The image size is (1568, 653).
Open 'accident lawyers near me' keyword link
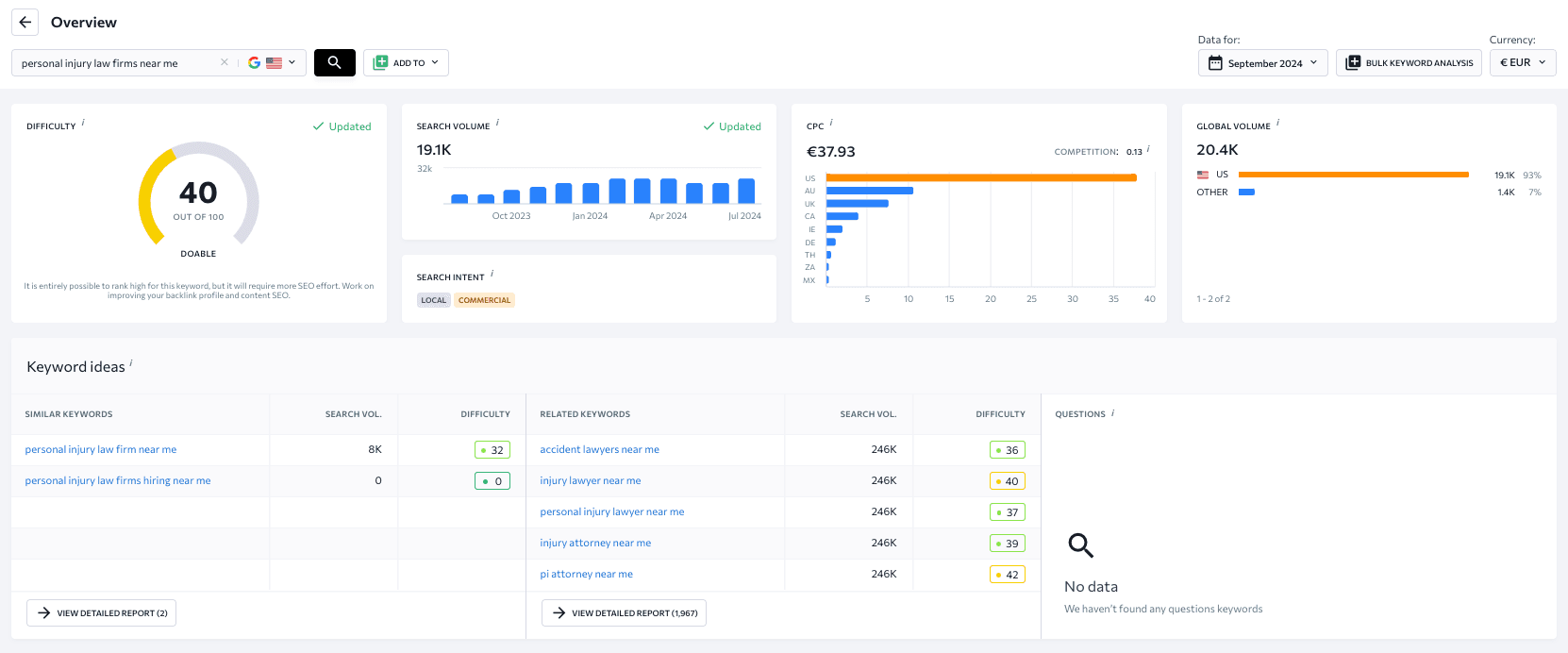point(599,450)
